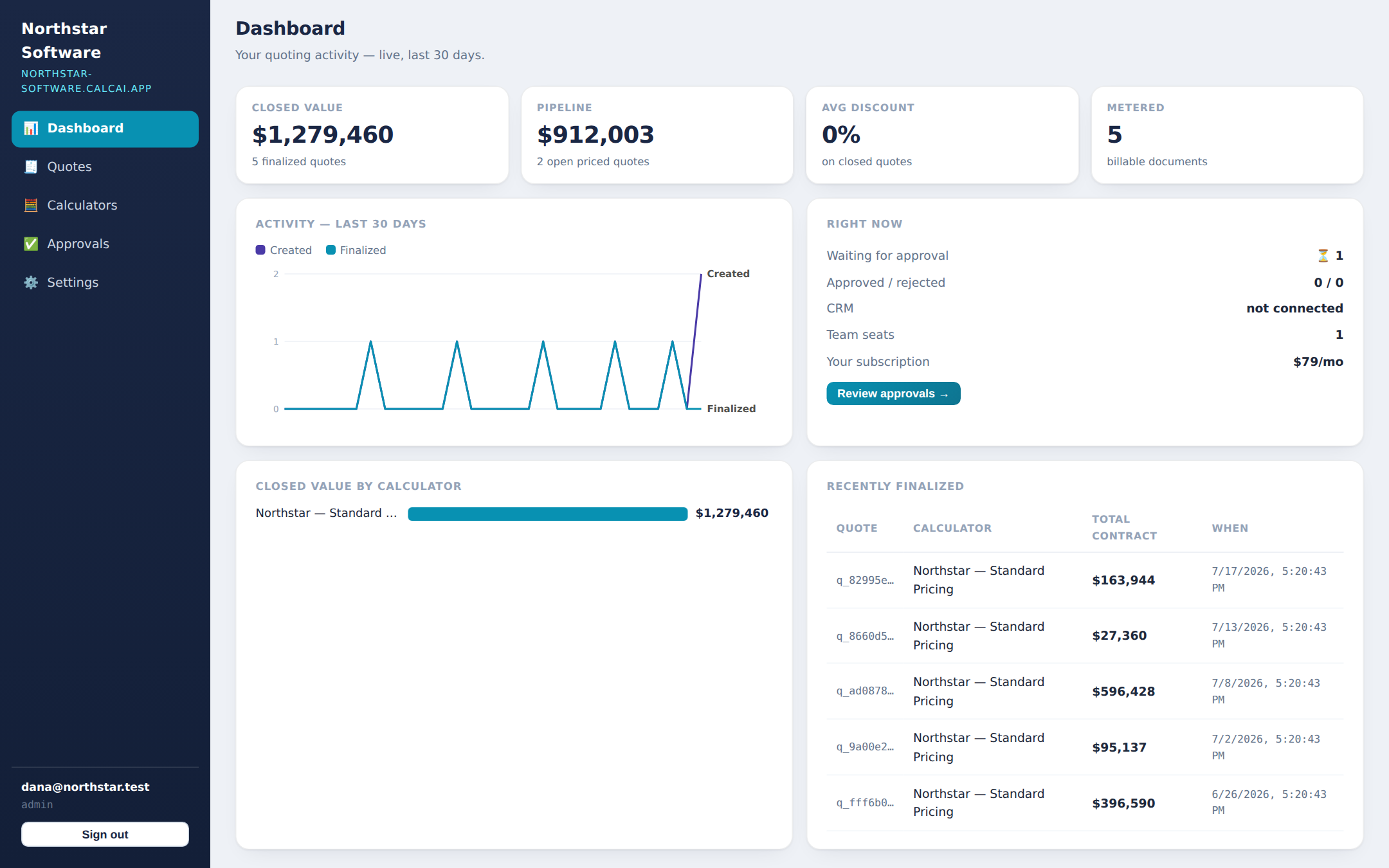The height and width of the screenshot is (868, 1389).
Task: Click the northstar-software.calcai.app subdomain link
Action: pyautogui.click(x=86, y=82)
